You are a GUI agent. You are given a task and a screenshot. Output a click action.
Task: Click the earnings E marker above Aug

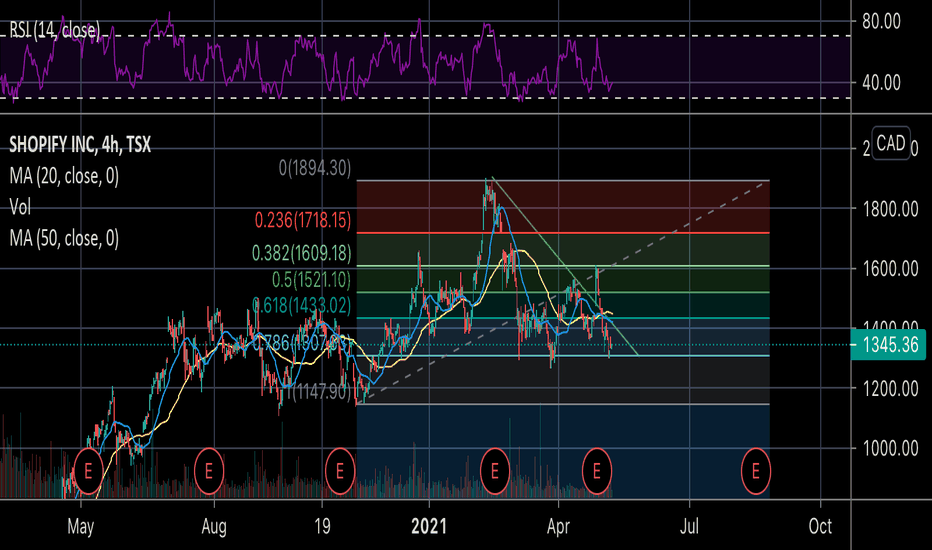point(209,472)
